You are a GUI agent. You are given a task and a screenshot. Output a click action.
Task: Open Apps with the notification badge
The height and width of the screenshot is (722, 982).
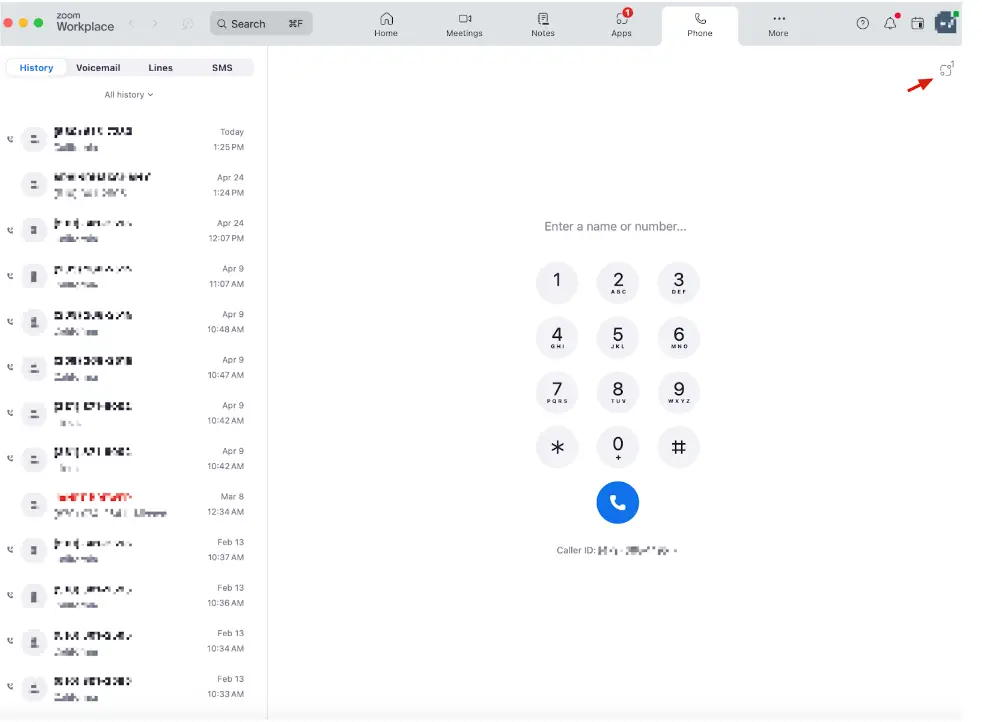tap(621, 22)
